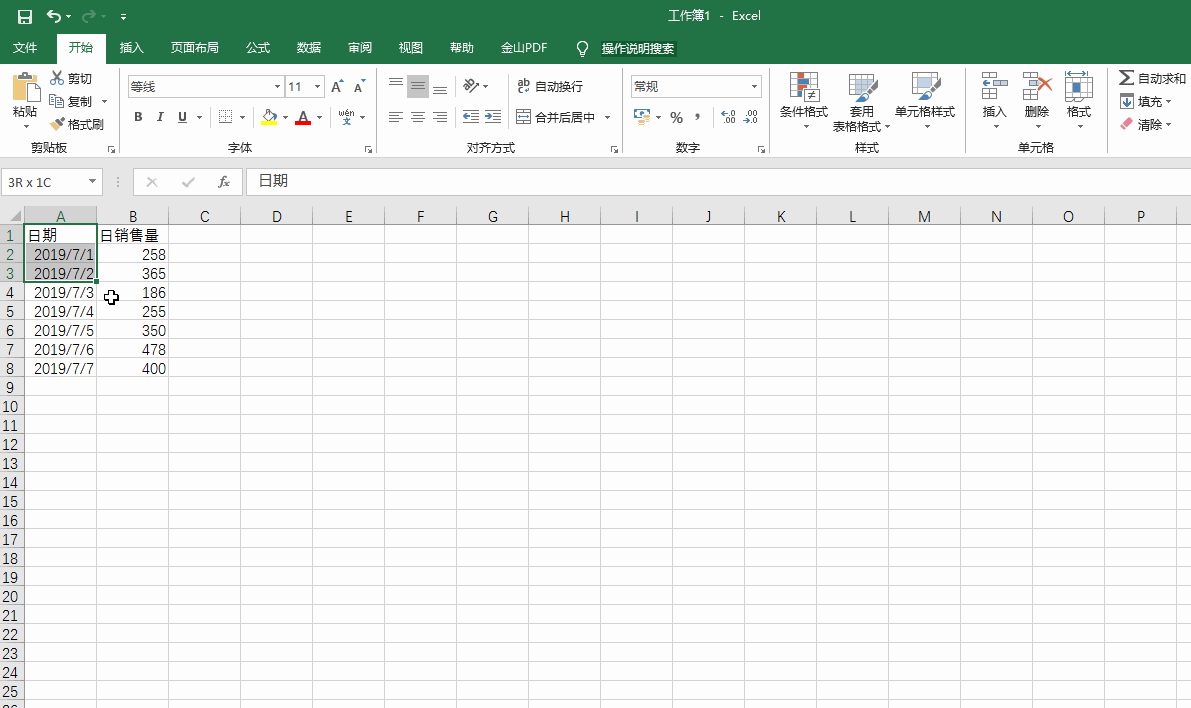Toggle Wrap Text (自动换行)

click(x=549, y=87)
